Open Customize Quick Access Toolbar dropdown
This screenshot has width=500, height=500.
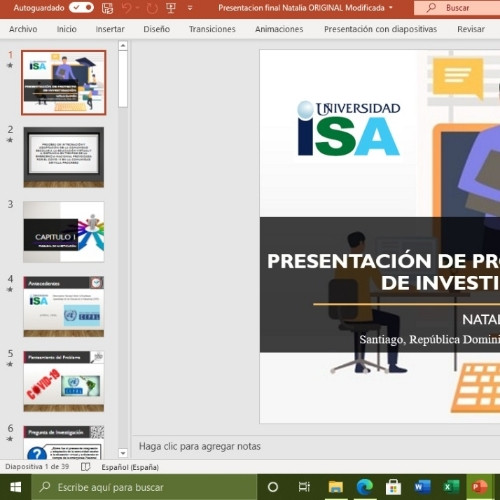pyautogui.click(x=190, y=8)
